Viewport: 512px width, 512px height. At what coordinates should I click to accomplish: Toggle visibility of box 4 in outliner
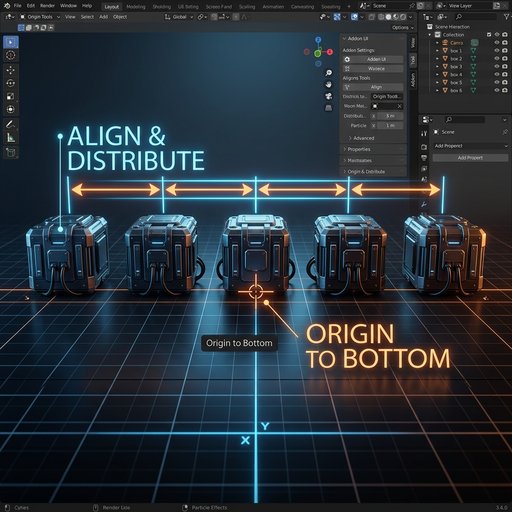tap(497, 74)
